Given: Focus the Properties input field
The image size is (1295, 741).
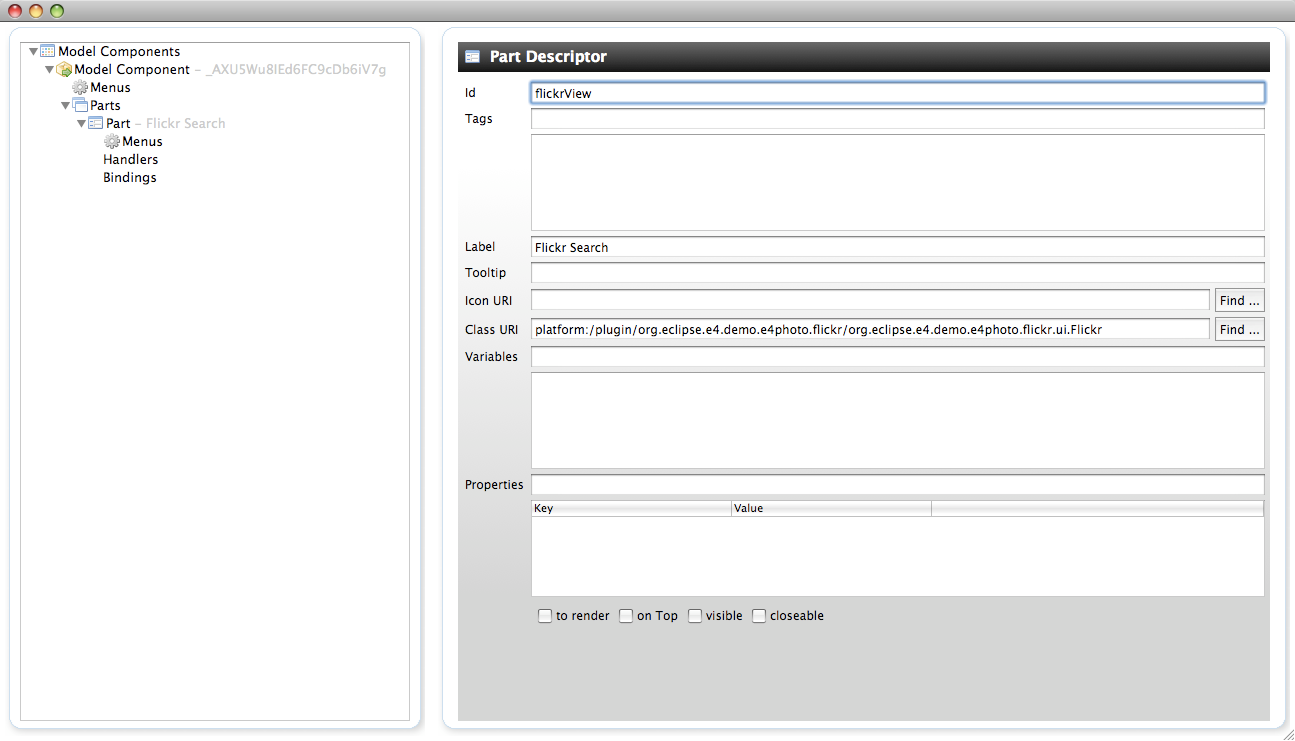Looking at the screenshot, I should click(898, 485).
